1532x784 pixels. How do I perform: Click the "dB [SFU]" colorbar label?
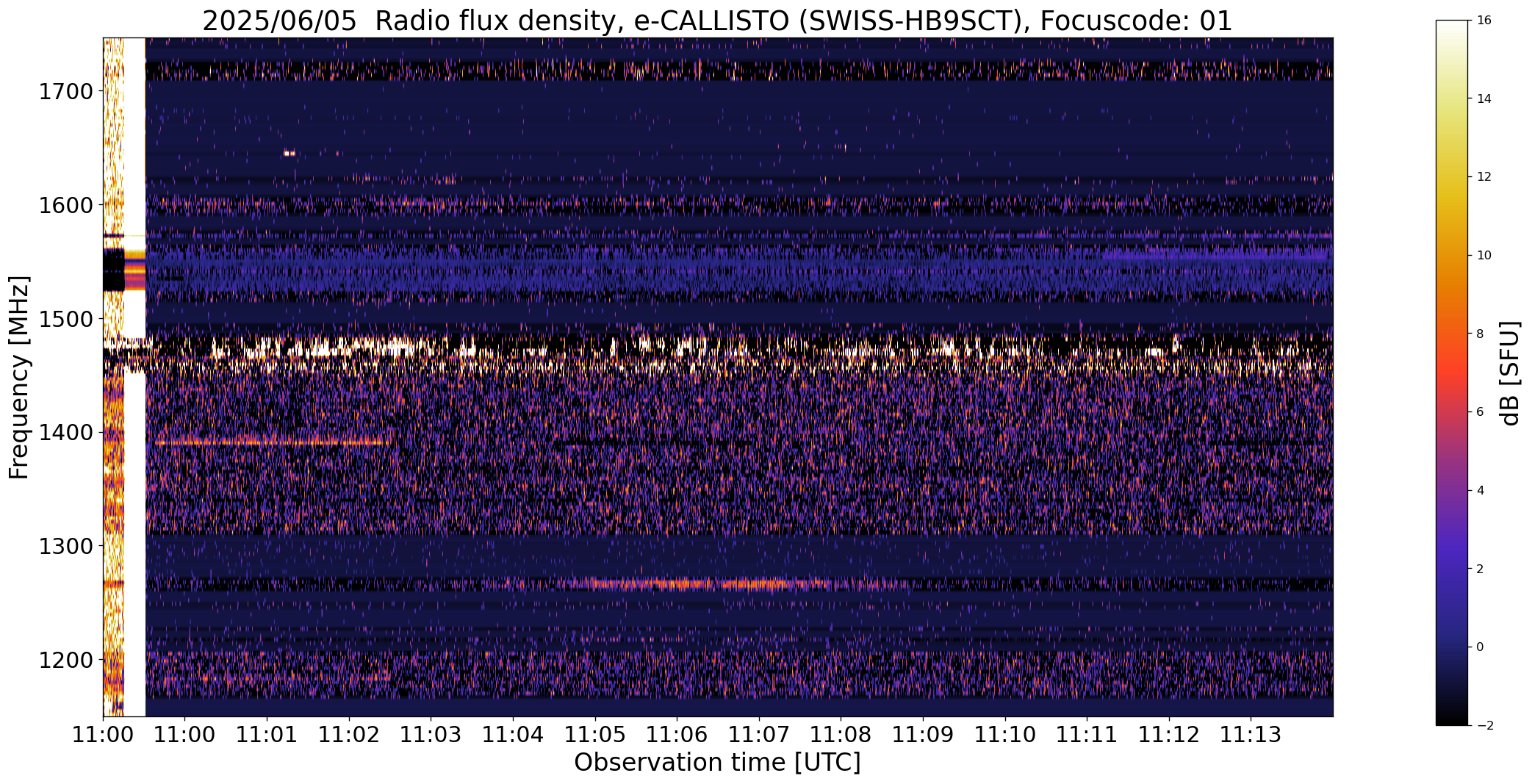coord(1511,373)
